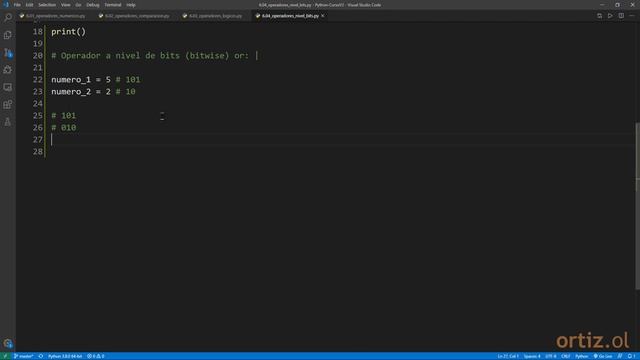Viewport: 640px width, 360px height.
Task: Click the vertical scrollbar in the editor
Action: coord(638,206)
